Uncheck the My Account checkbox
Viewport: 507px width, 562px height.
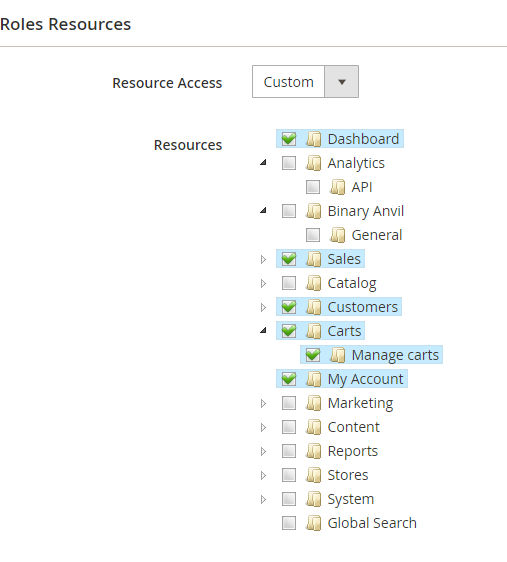(x=289, y=379)
